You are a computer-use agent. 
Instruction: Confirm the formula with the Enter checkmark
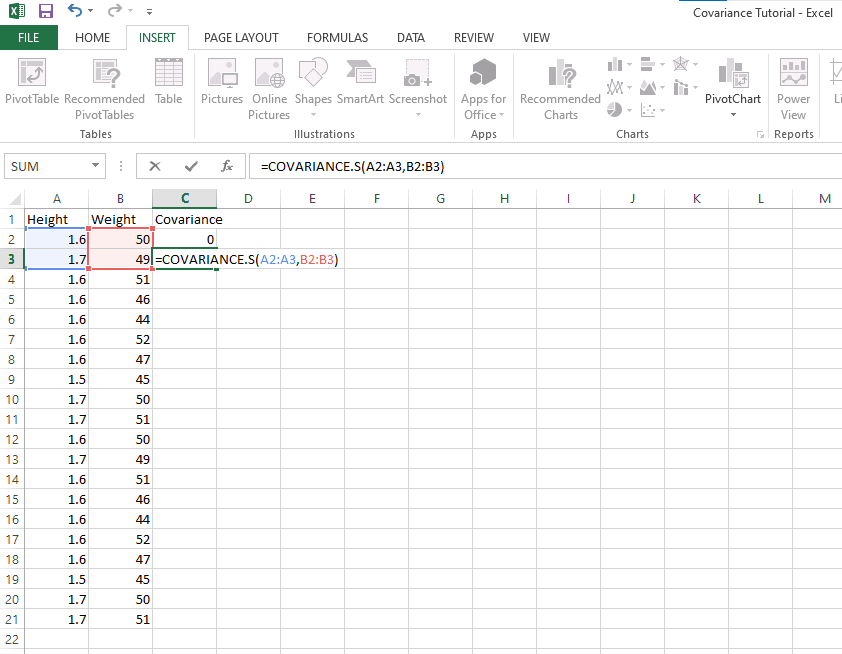point(190,167)
